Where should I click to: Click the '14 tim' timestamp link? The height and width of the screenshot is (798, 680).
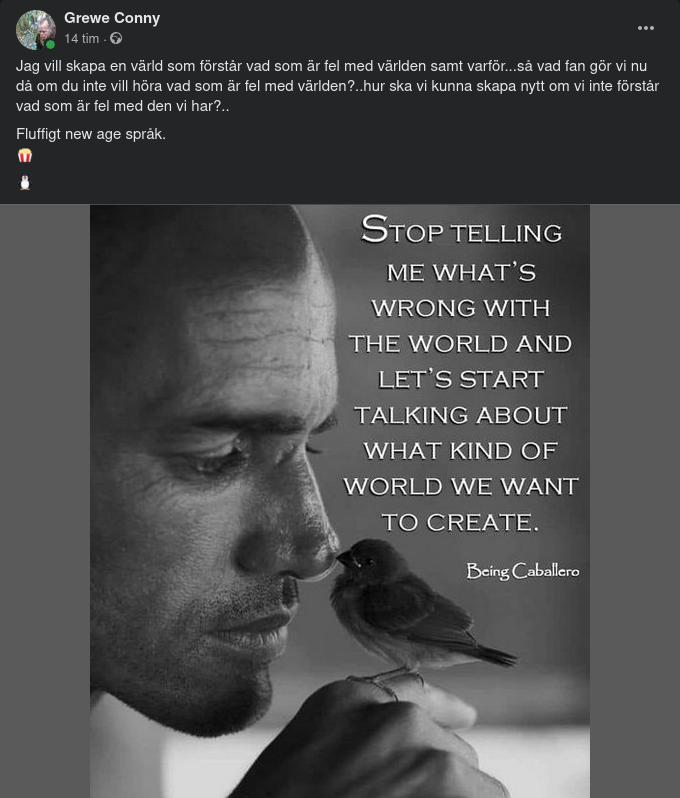tap(81, 39)
